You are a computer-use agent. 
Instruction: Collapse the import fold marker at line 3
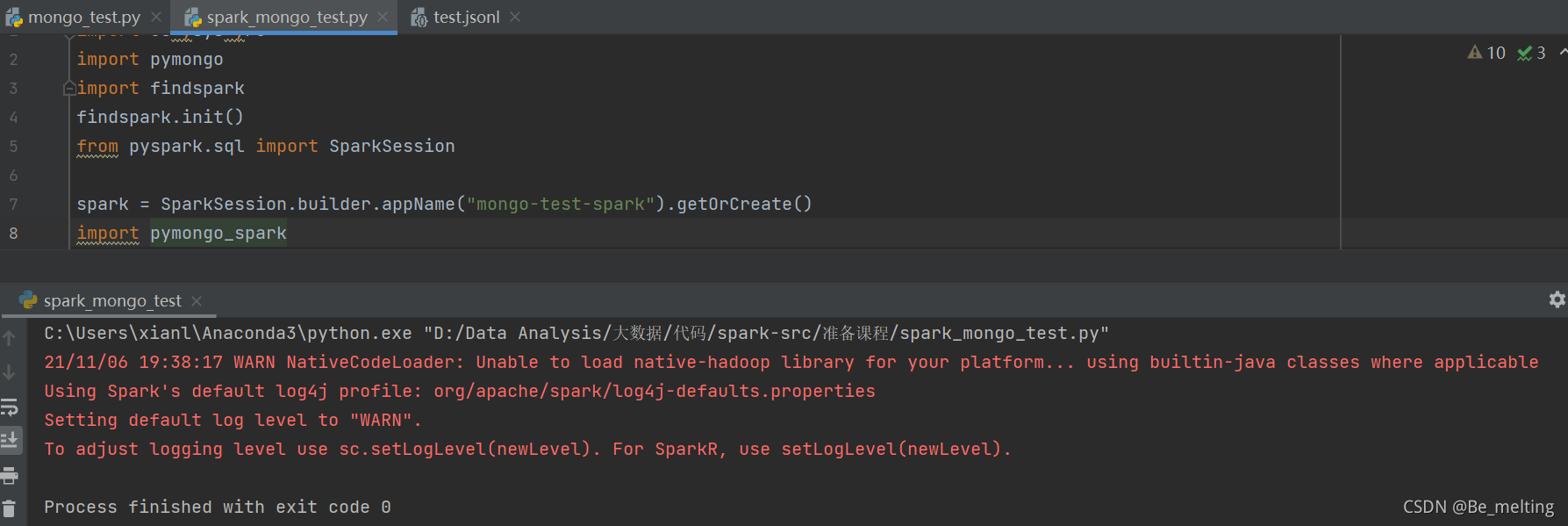[x=68, y=88]
